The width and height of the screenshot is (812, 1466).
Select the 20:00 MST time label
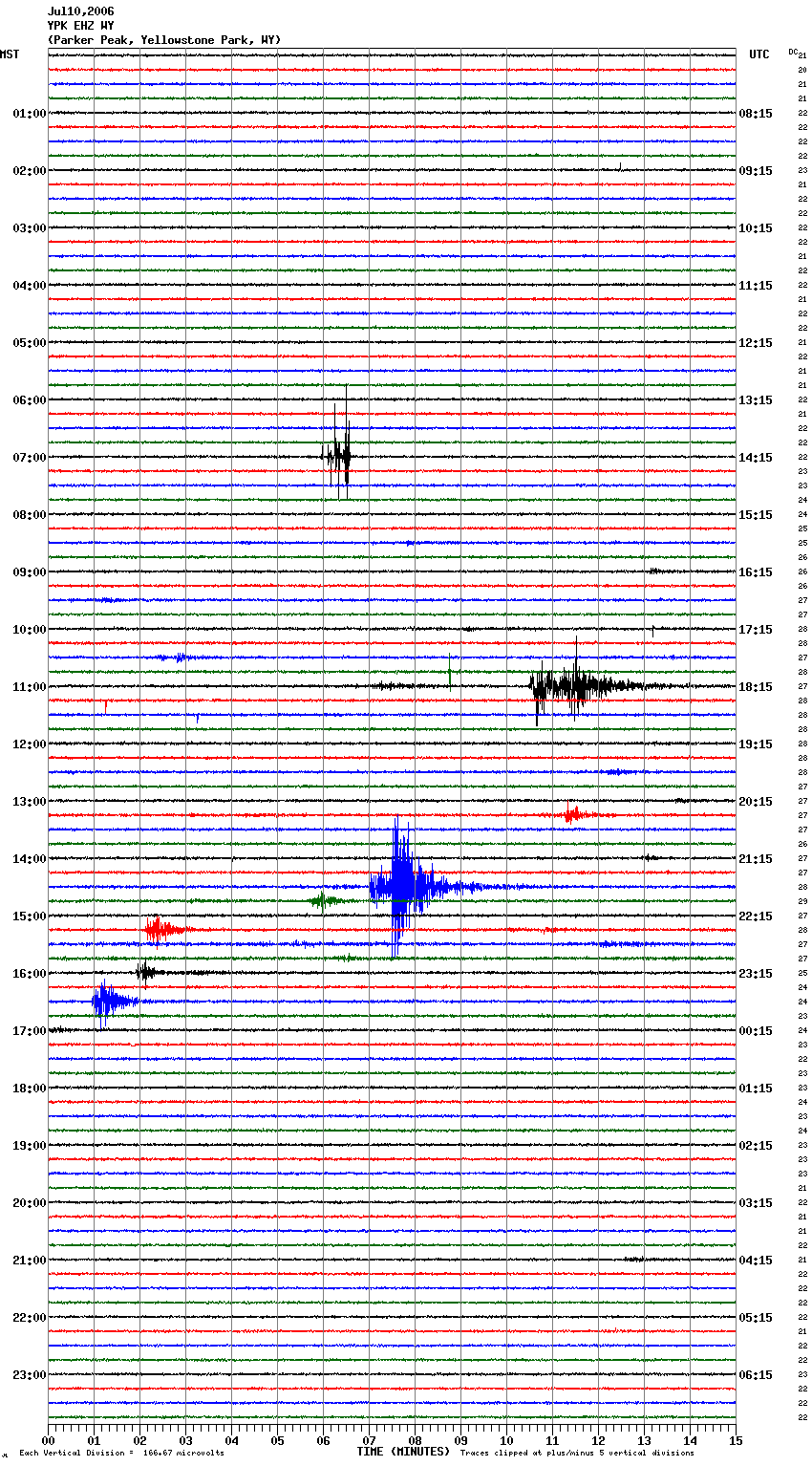coord(30,1203)
